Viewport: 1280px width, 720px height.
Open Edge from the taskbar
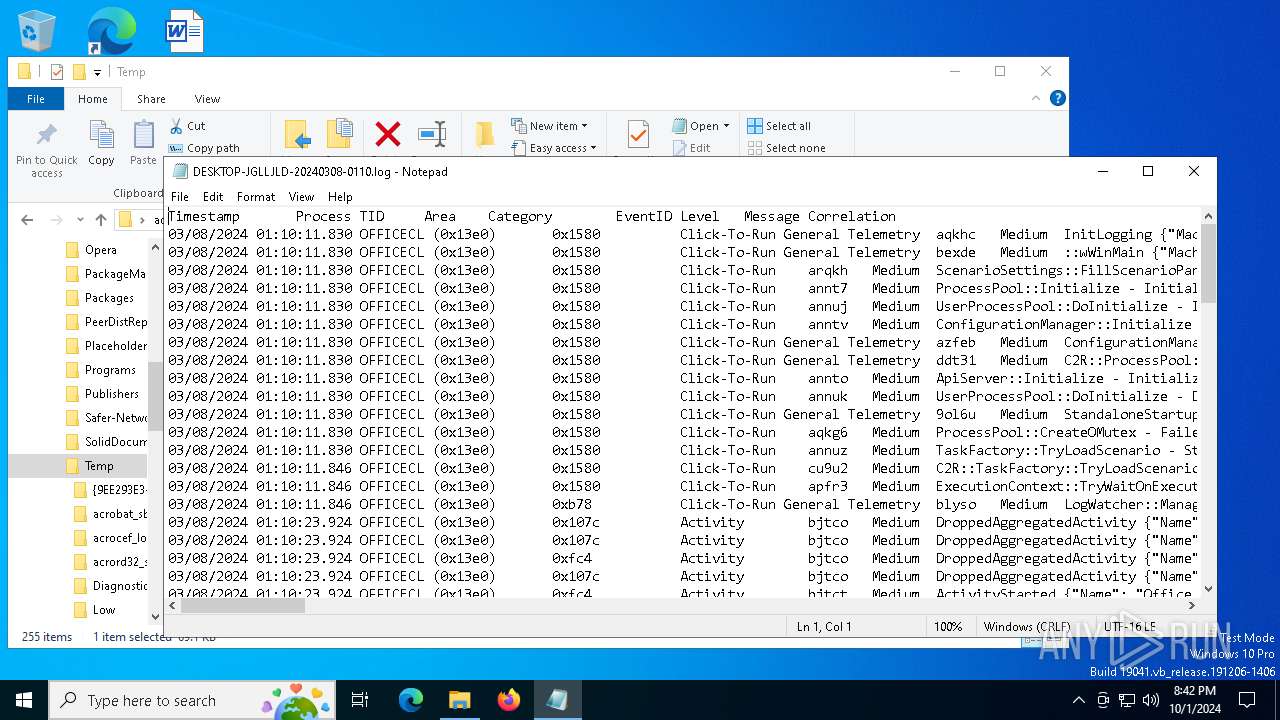point(411,700)
